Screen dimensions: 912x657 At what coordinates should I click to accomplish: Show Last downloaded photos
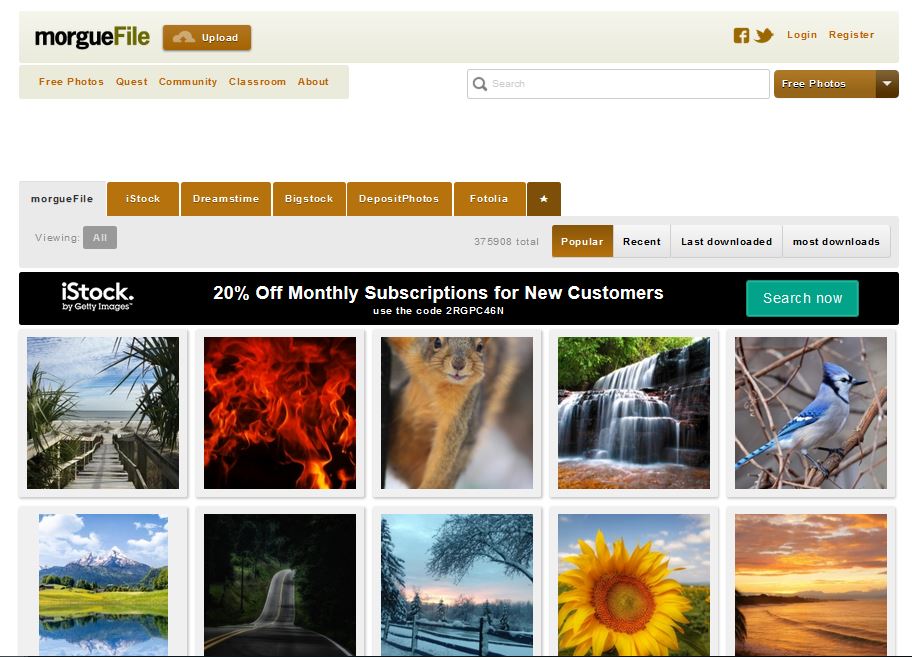pyautogui.click(x=726, y=241)
